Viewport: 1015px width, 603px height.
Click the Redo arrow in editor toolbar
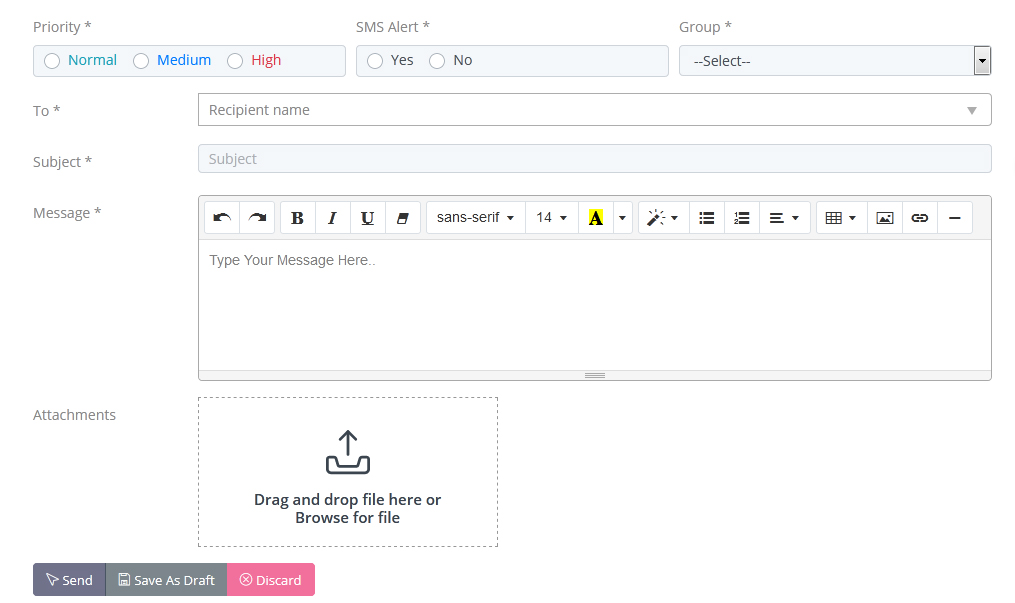257,218
